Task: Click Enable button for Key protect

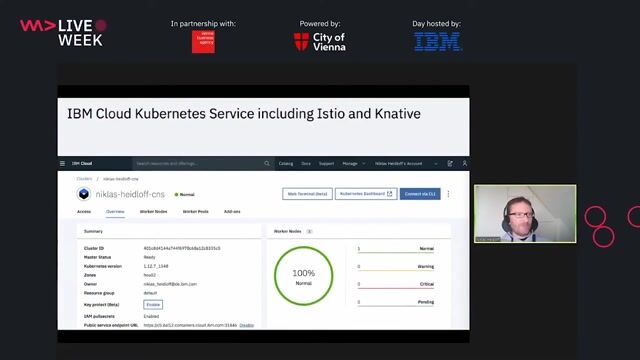Action: [x=153, y=304]
